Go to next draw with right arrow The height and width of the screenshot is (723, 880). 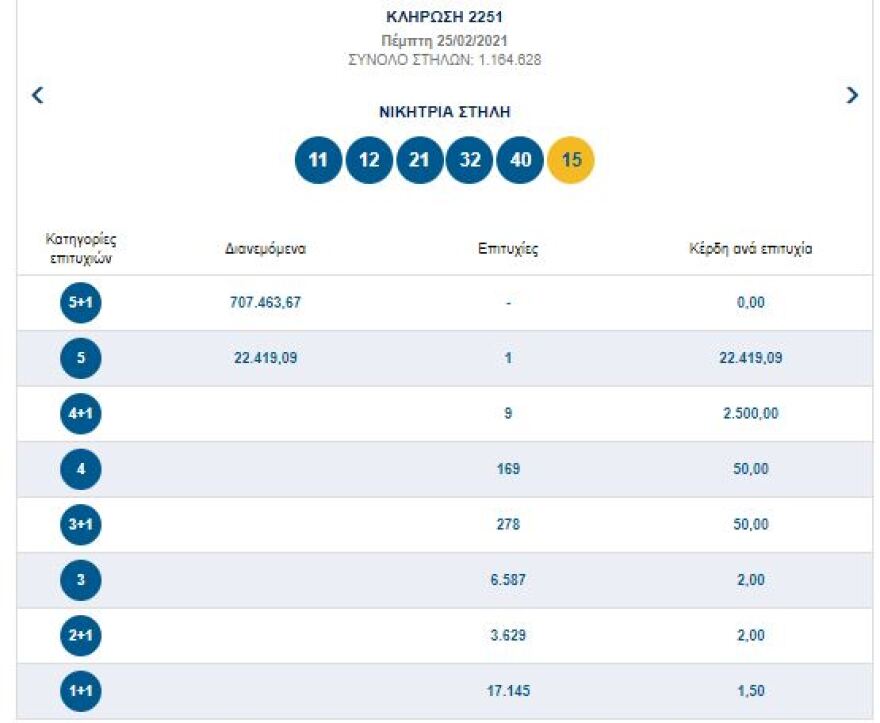coord(852,96)
